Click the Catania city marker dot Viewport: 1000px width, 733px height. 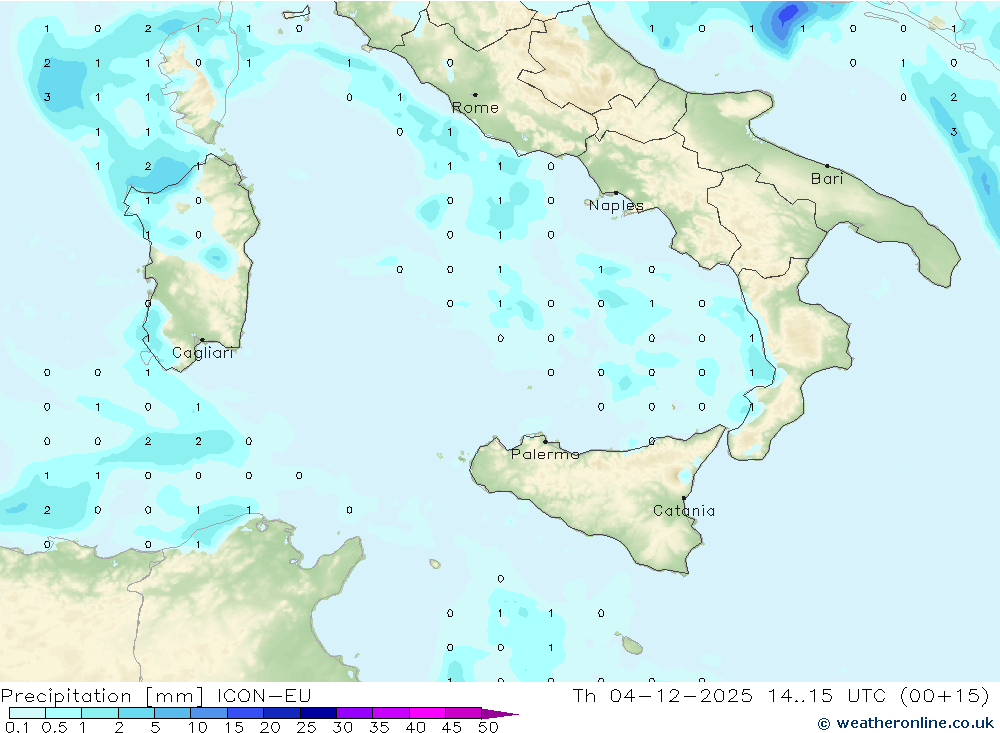coord(684,498)
